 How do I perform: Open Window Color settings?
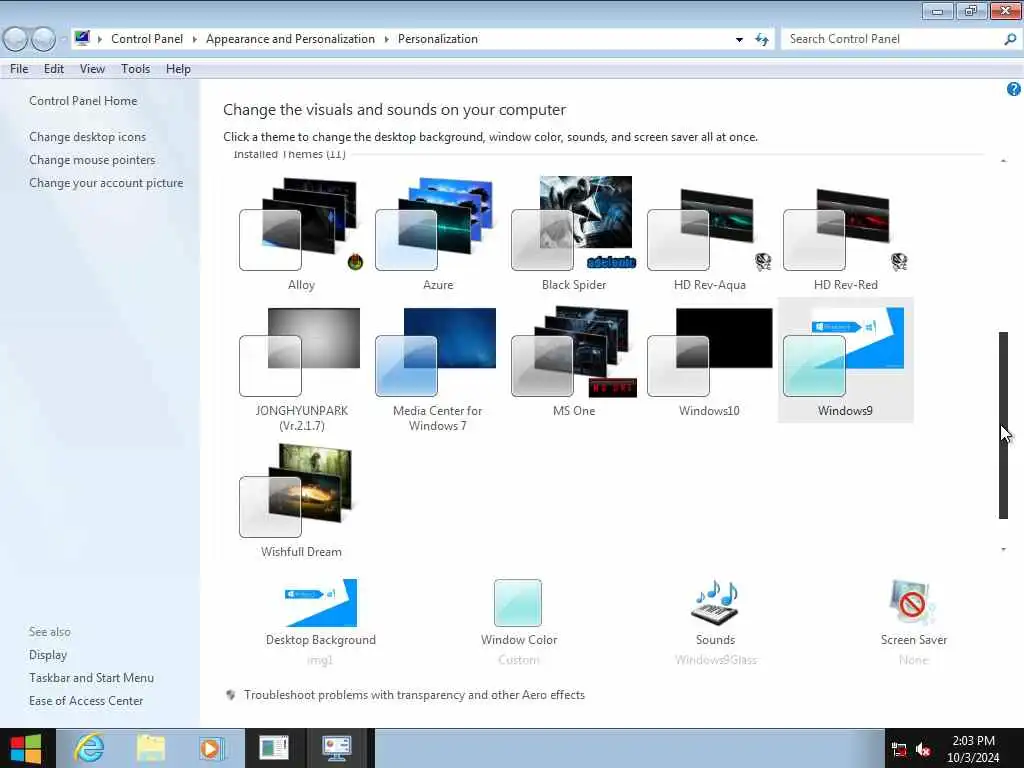tap(519, 622)
